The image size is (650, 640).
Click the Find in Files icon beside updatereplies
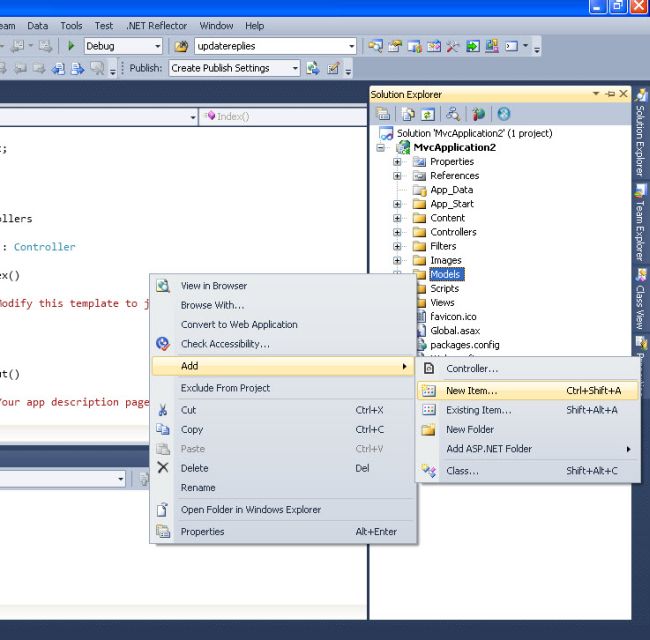pyautogui.click(x=181, y=46)
